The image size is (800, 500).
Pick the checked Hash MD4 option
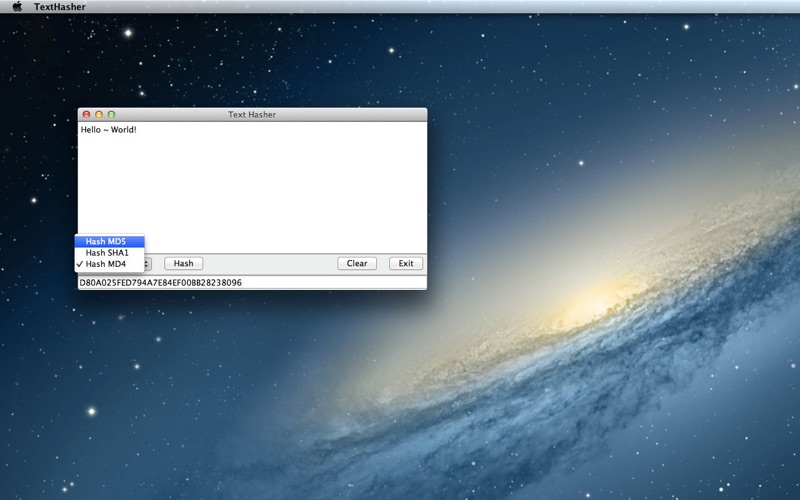point(109,264)
